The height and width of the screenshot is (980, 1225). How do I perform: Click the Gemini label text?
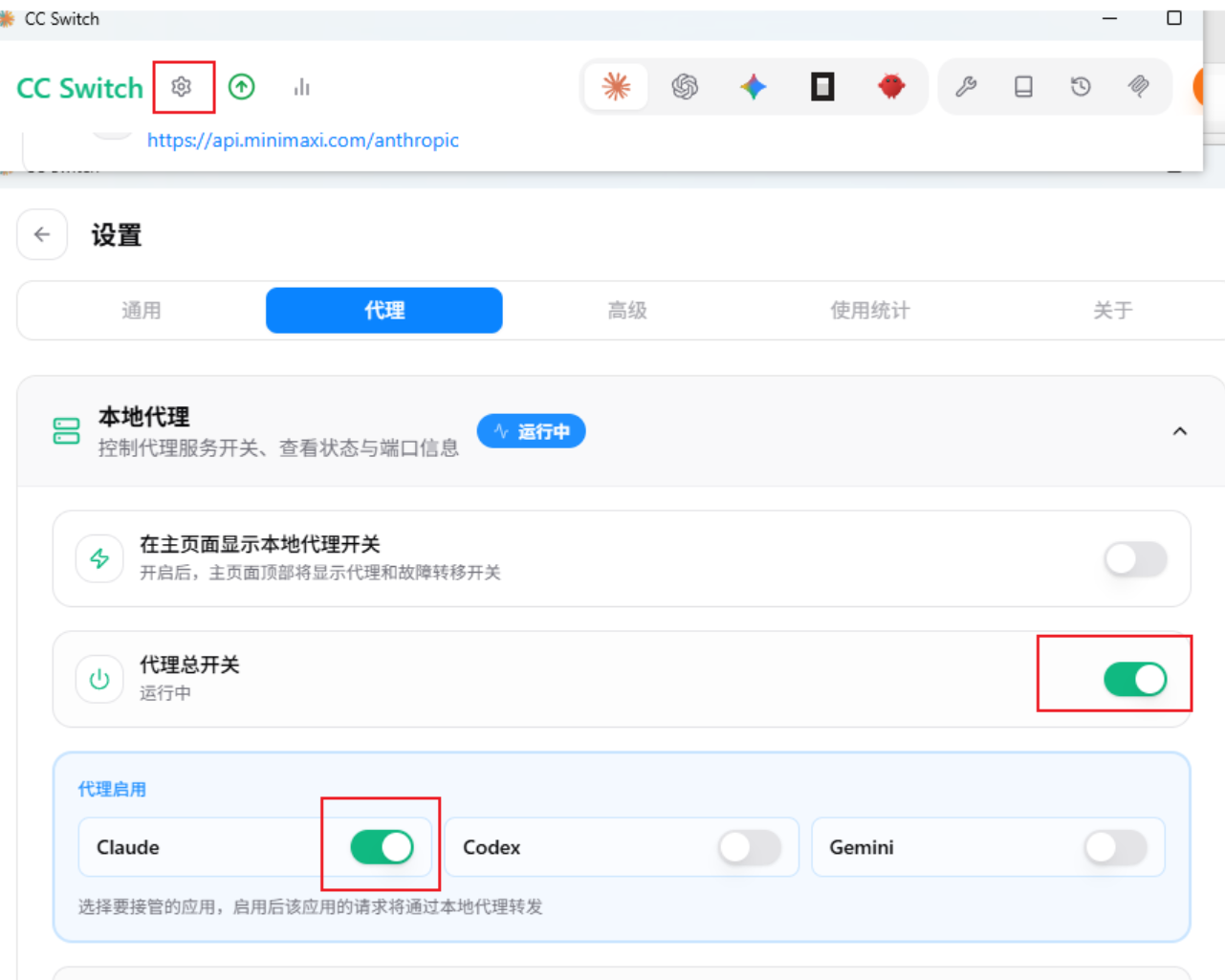862,848
